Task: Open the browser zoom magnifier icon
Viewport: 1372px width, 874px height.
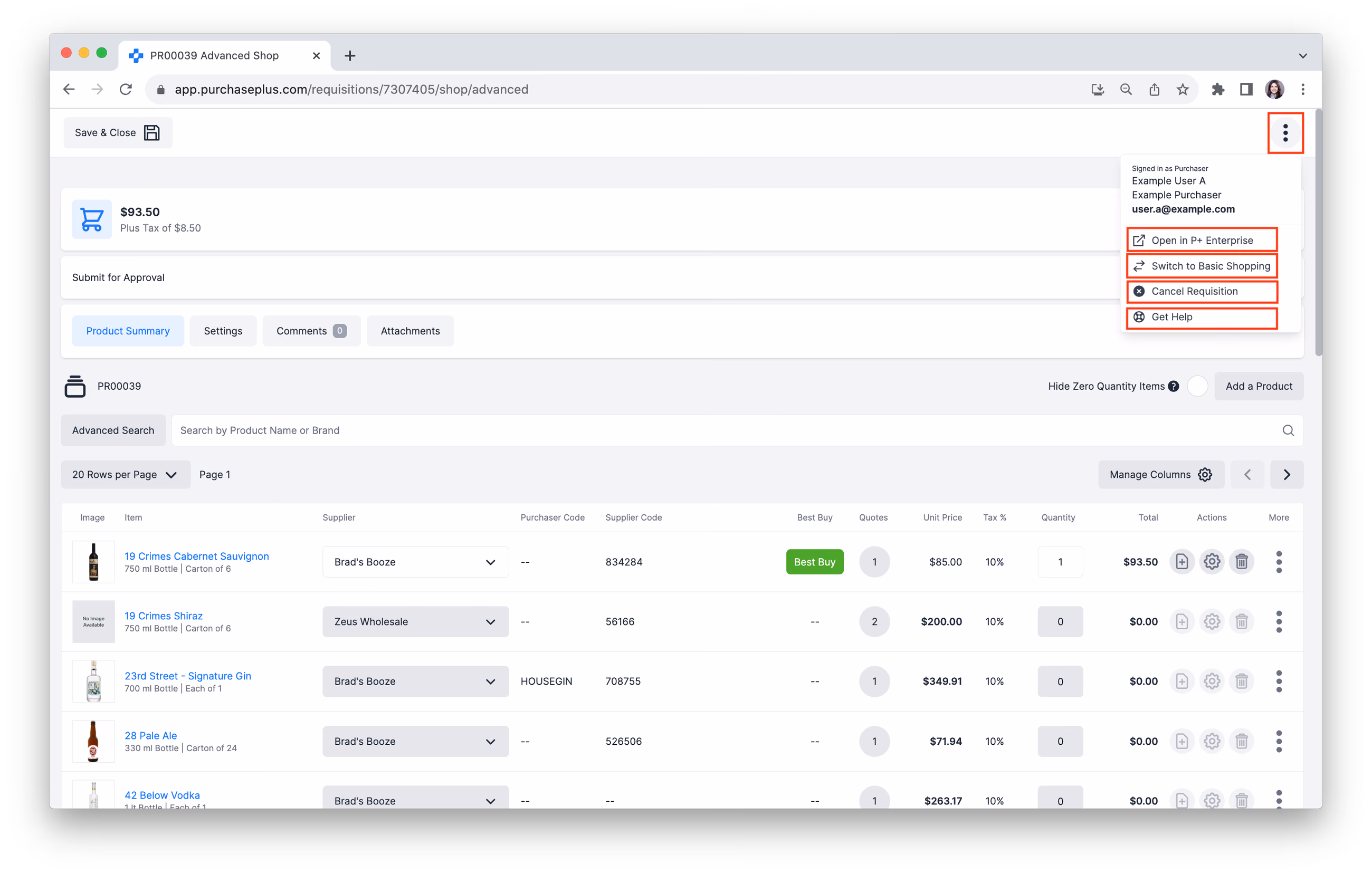Action: click(1125, 89)
